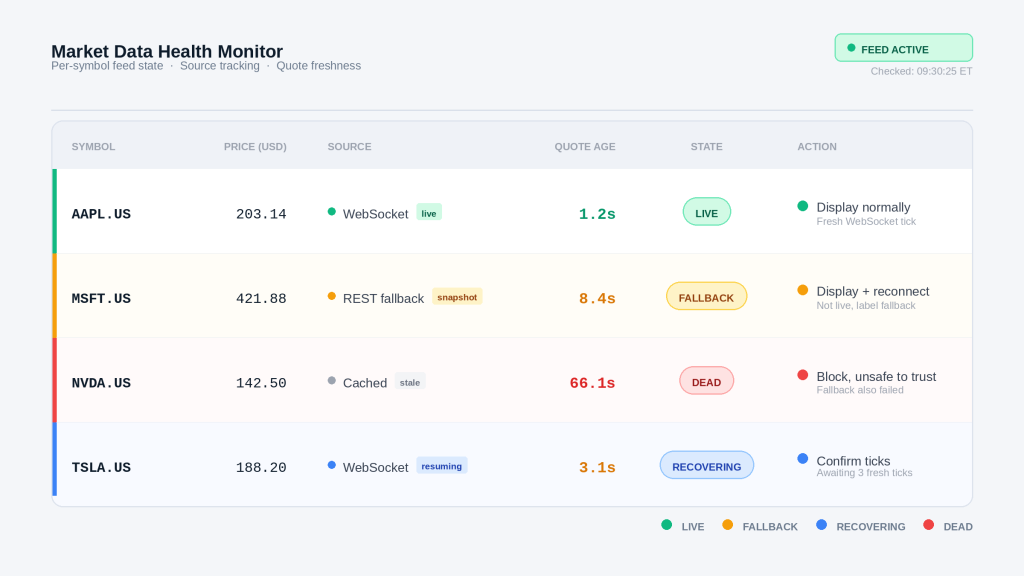Click quote age 66.1s
Viewport: 1024px width, 576px height.
(592, 383)
